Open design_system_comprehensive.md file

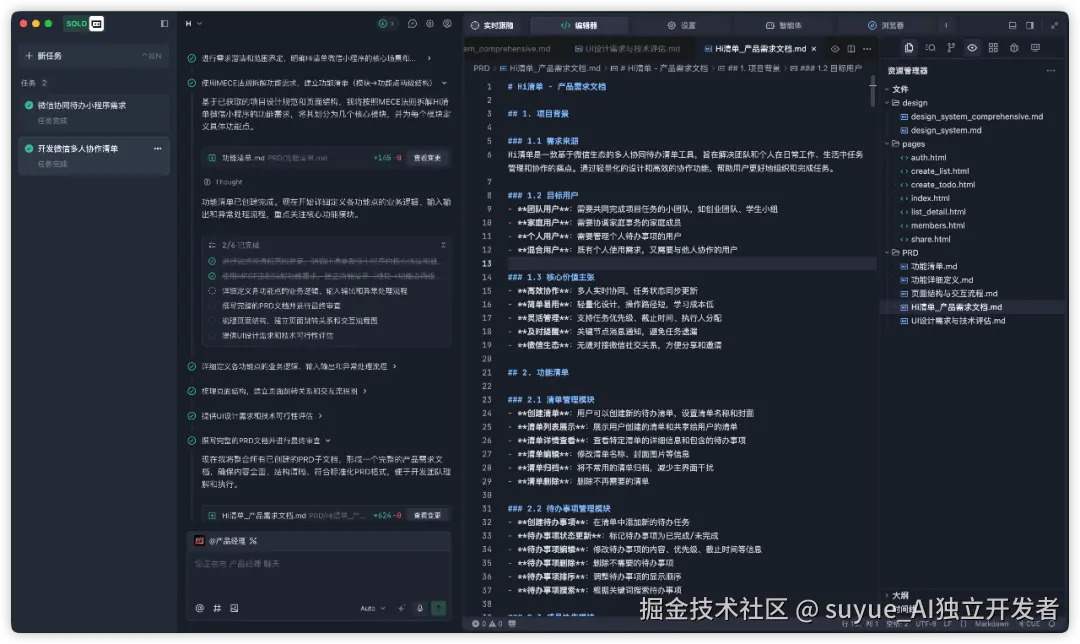point(971,116)
